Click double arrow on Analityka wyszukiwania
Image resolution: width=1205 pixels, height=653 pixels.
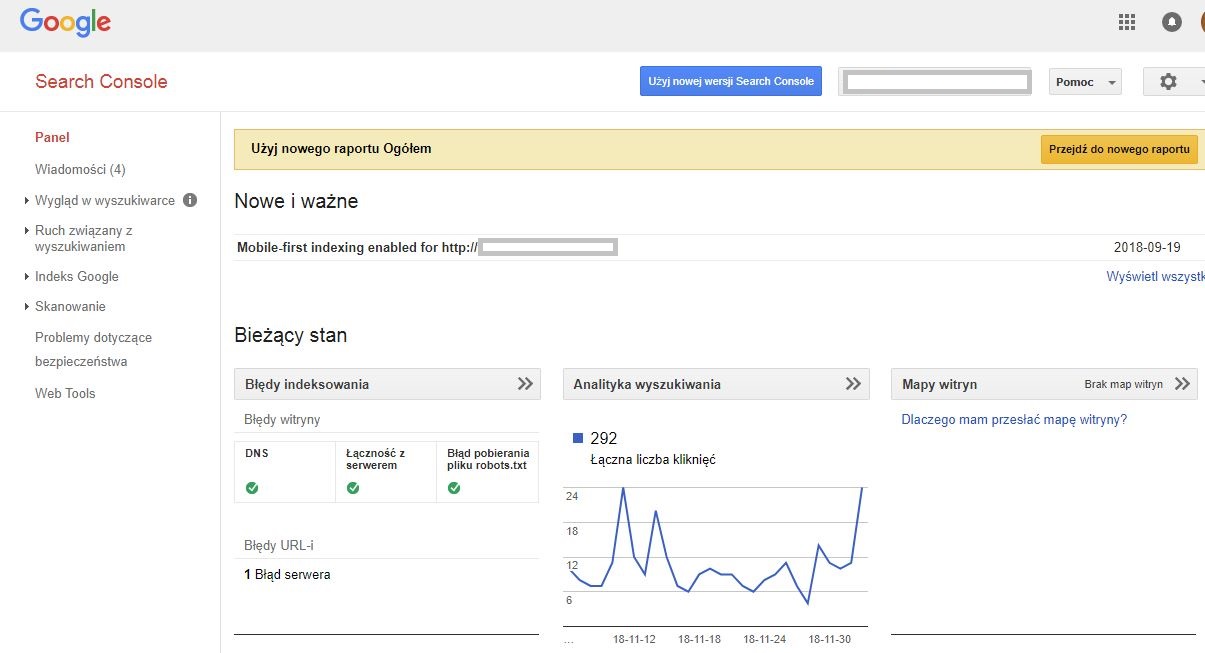(853, 384)
